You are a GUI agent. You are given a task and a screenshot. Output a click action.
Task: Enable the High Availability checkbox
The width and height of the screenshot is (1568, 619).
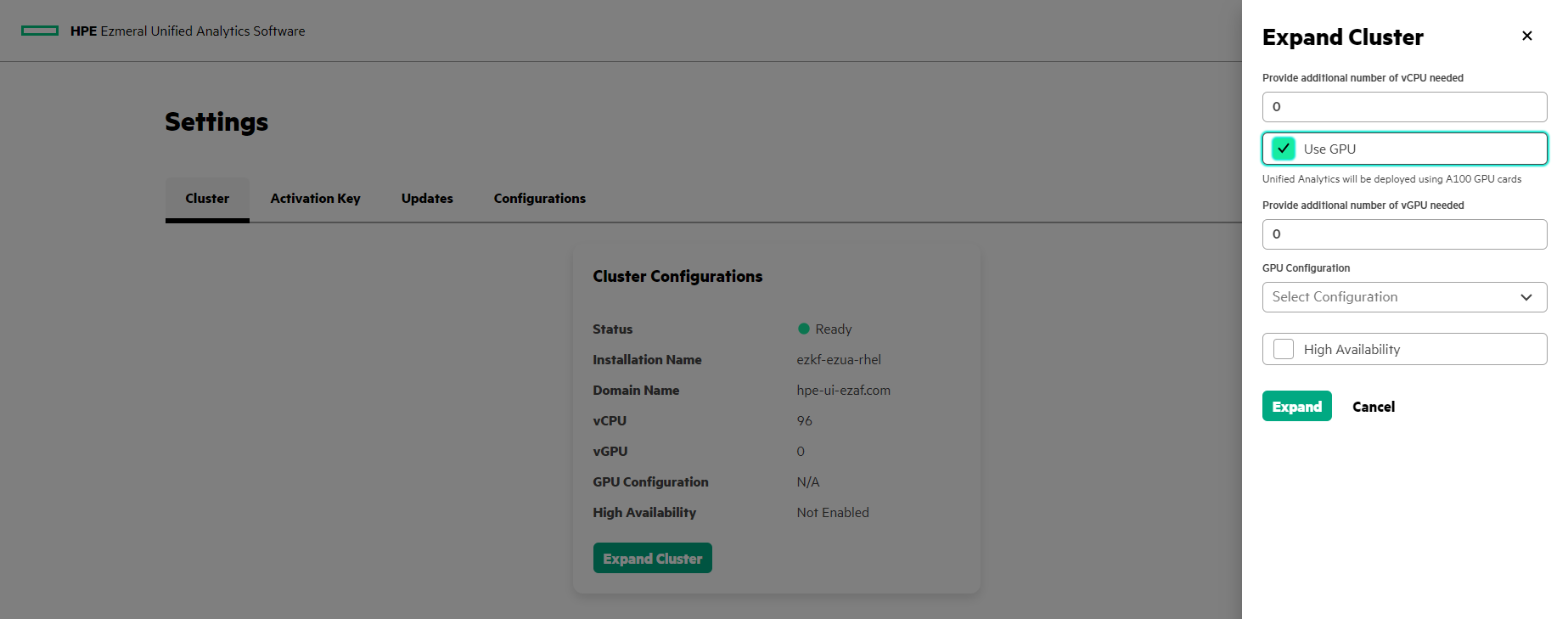pyautogui.click(x=1284, y=349)
